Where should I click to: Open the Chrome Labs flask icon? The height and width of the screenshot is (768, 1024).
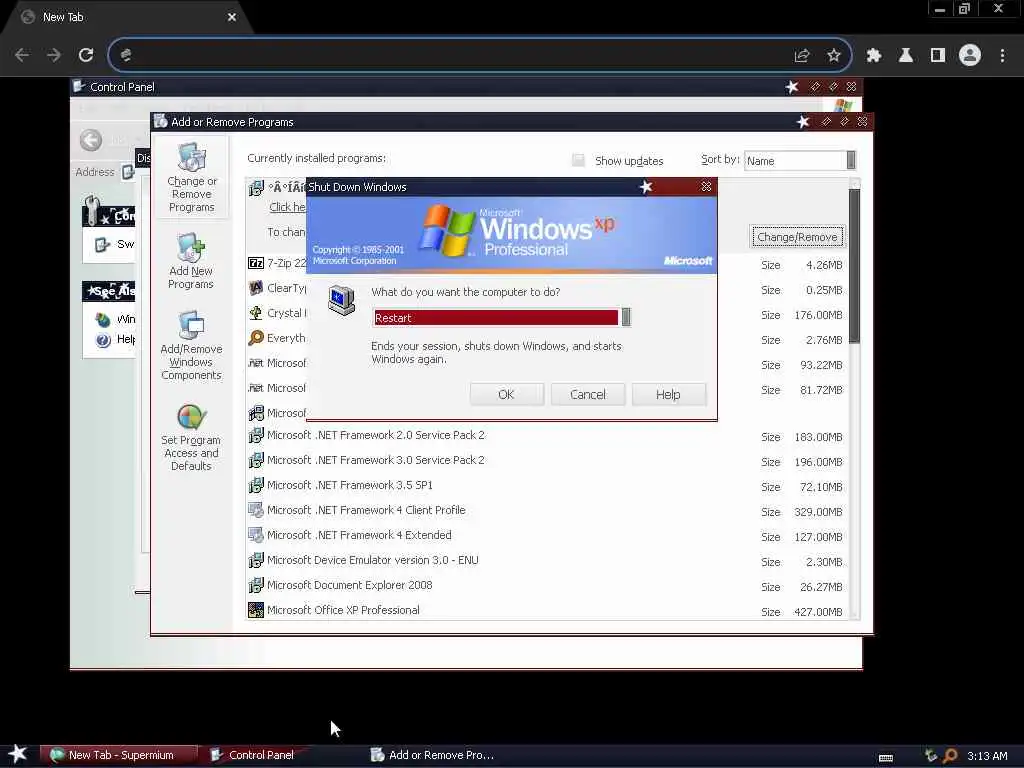[x=906, y=56]
